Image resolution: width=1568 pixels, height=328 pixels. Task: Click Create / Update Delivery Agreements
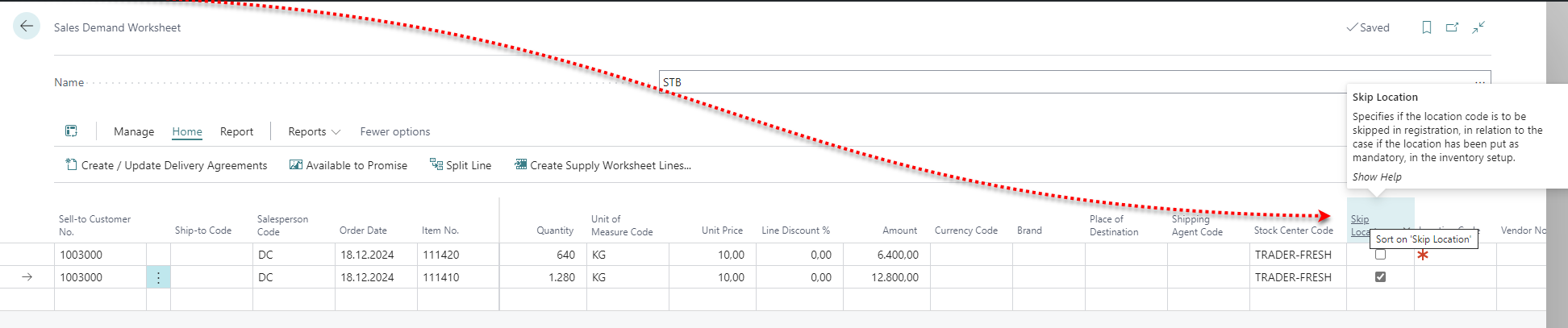166,165
